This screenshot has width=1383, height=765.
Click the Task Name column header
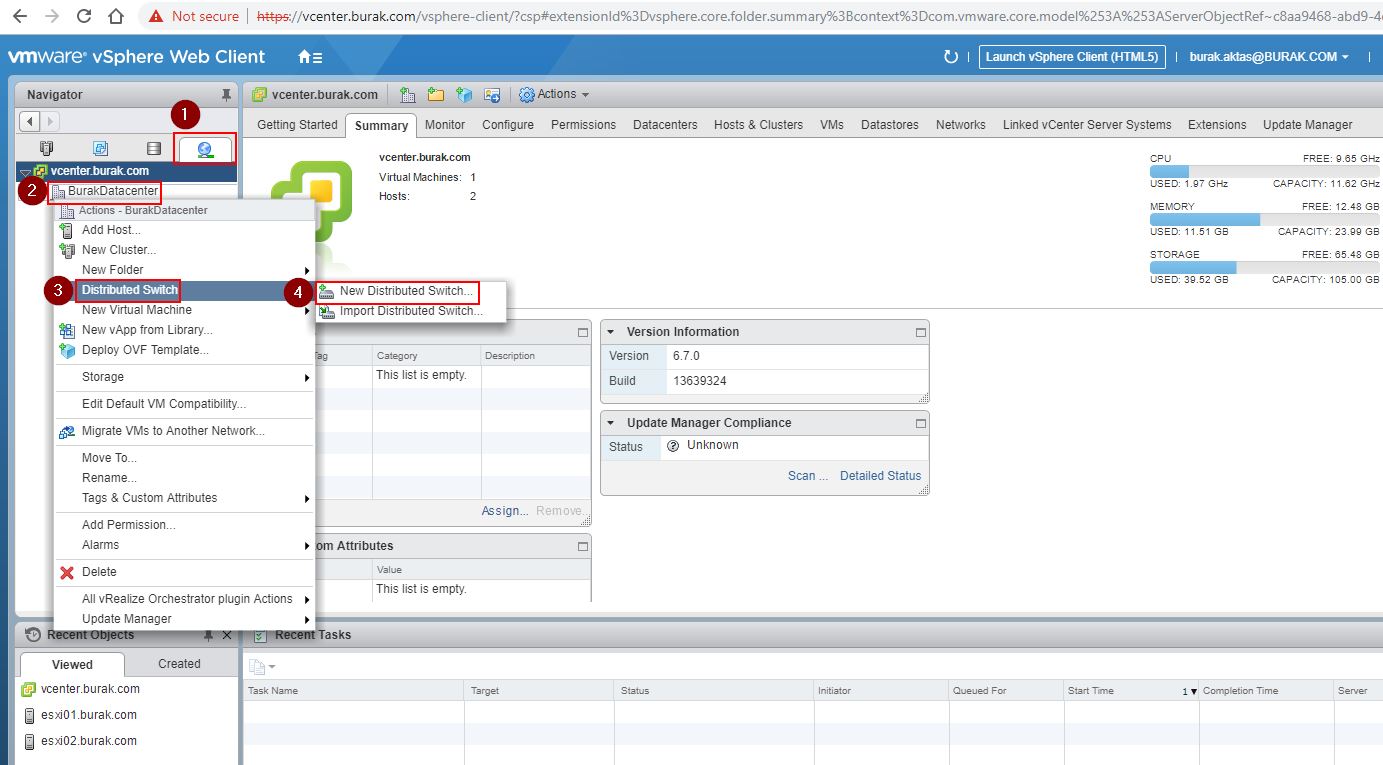click(355, 691)
